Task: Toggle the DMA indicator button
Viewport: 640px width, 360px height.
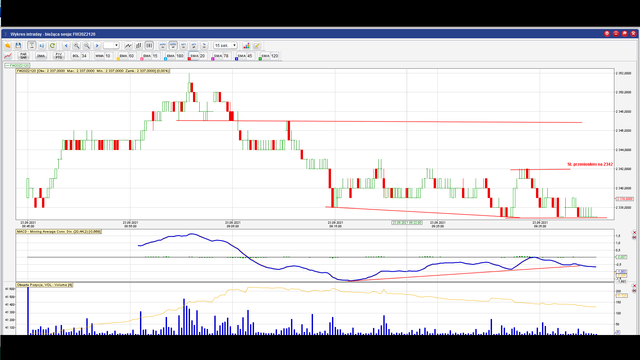Action: point(41,56)
